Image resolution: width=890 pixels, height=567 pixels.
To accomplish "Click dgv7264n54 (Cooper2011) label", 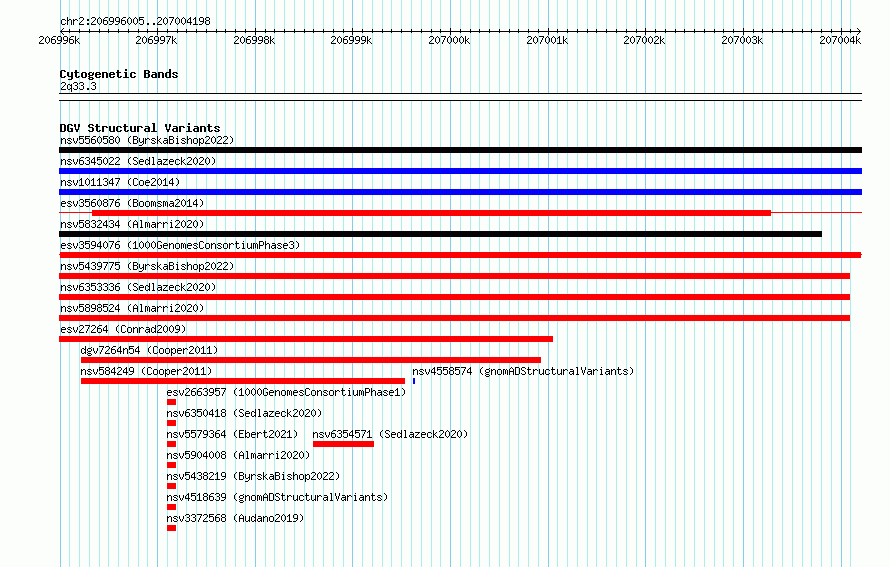I will click(149, 350).
